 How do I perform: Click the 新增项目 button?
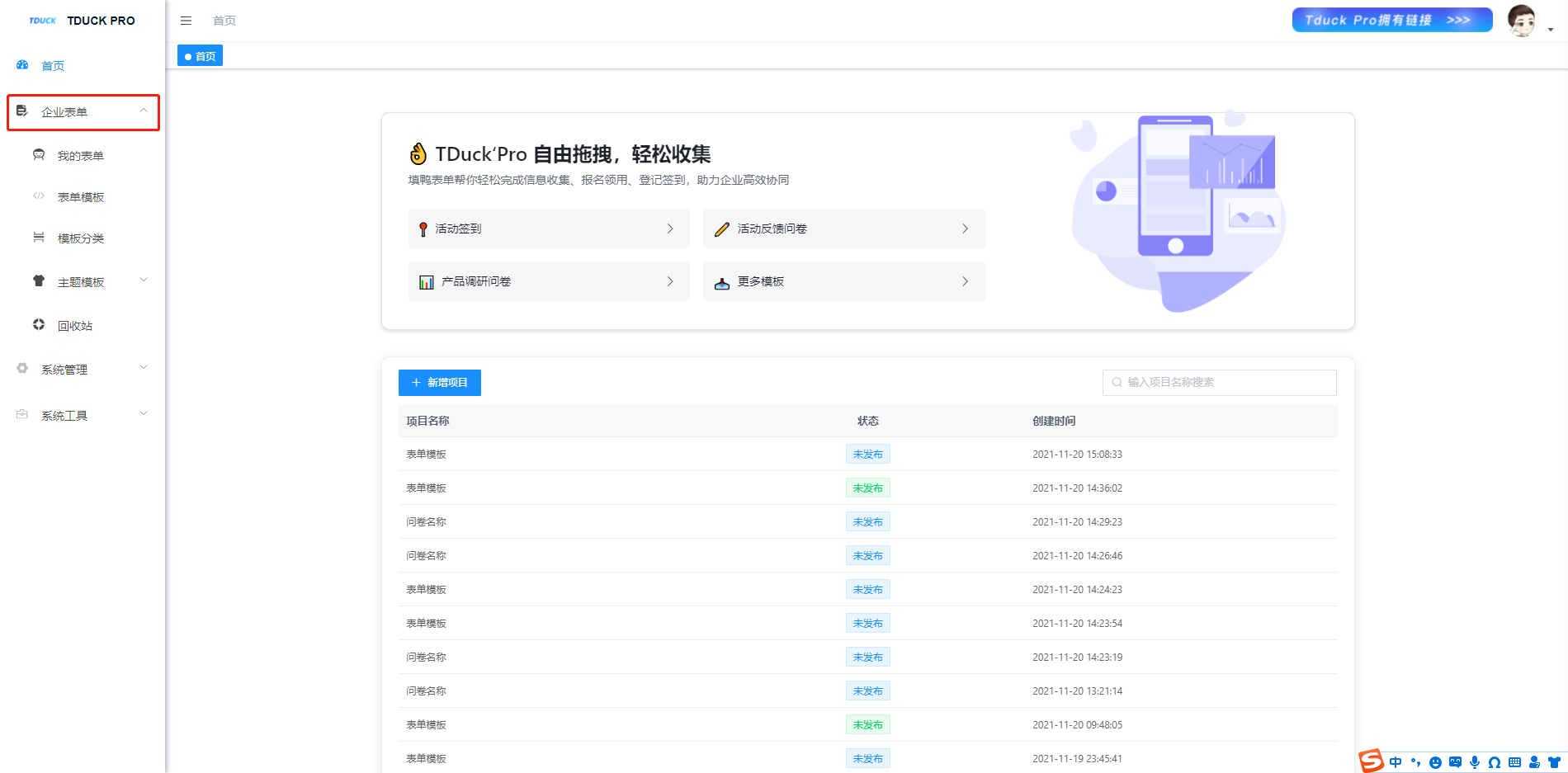439,383
